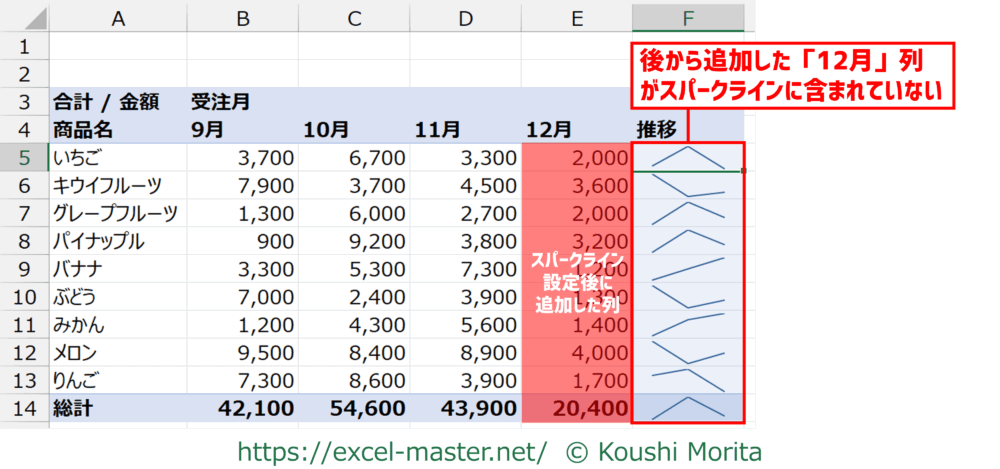Image resolution: width=1000 pixels, height=469 pixels.
Task: Select the バナナ sparkline cell
Action: click(x=687, y=269)
